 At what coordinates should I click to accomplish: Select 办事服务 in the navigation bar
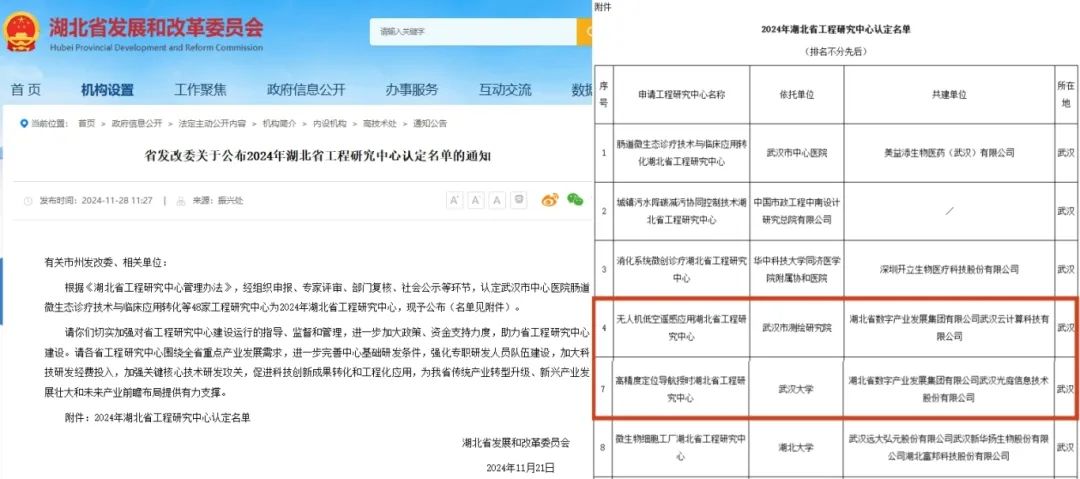[x=412, y=89]
